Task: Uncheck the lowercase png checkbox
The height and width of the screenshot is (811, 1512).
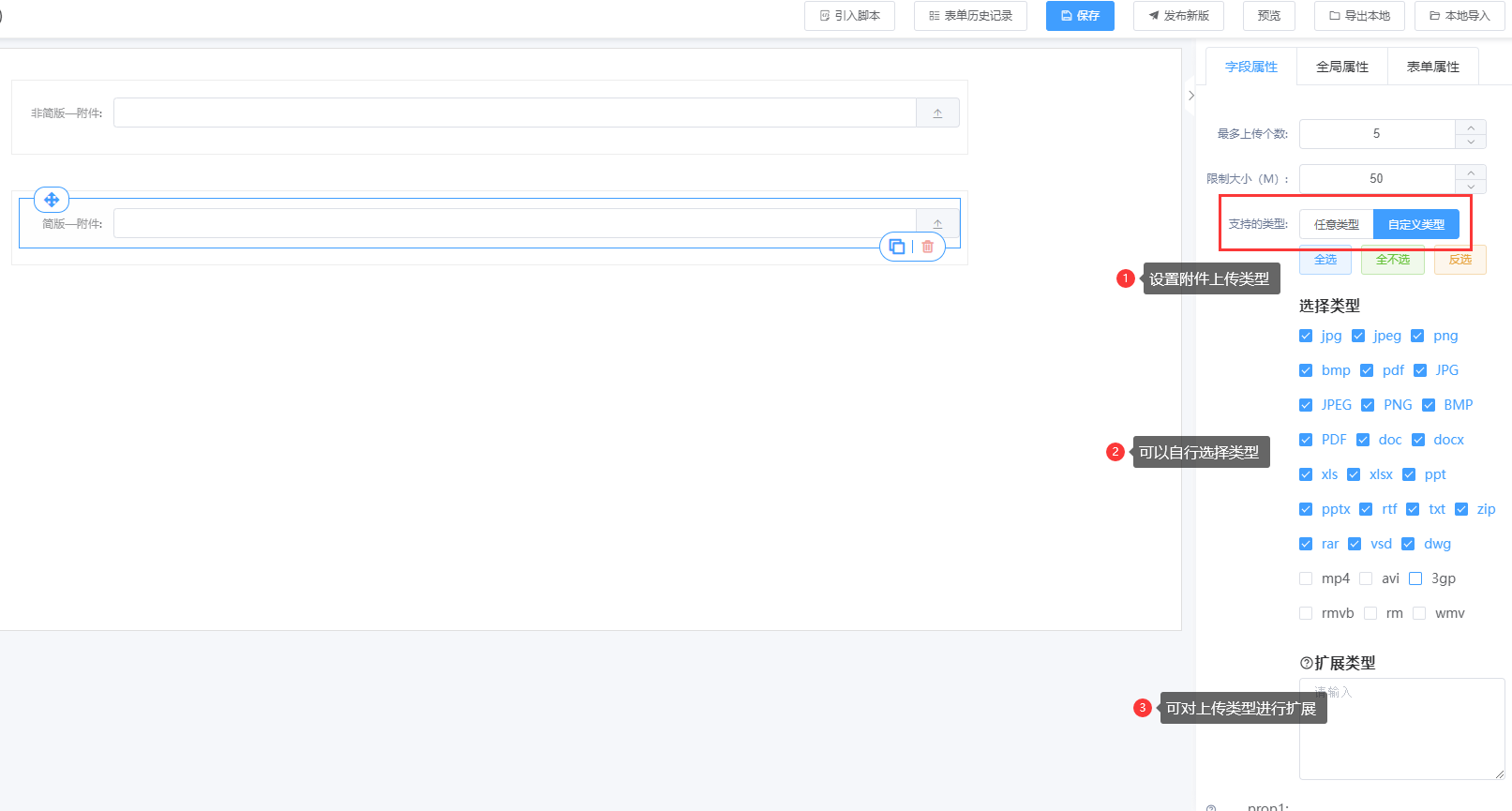Action: point(1417,336)
